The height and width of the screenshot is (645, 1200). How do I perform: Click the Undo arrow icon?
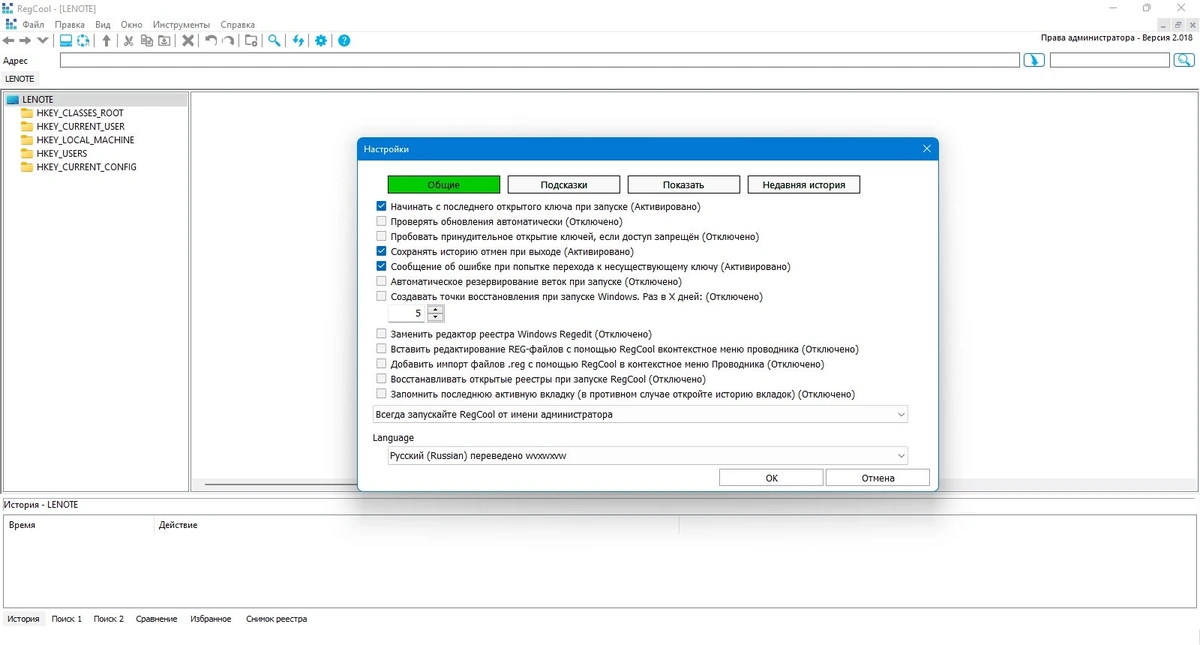210,41
